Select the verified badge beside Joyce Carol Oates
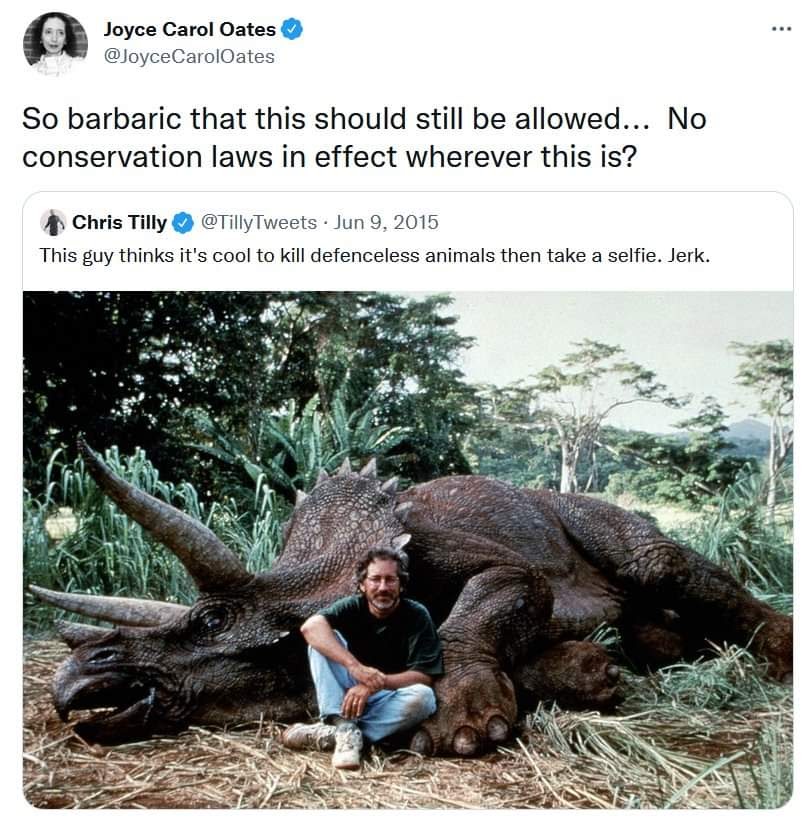Image resolution: width=803 pixels, height=821 pixels. pyautogui.click(x=292, y=29)
